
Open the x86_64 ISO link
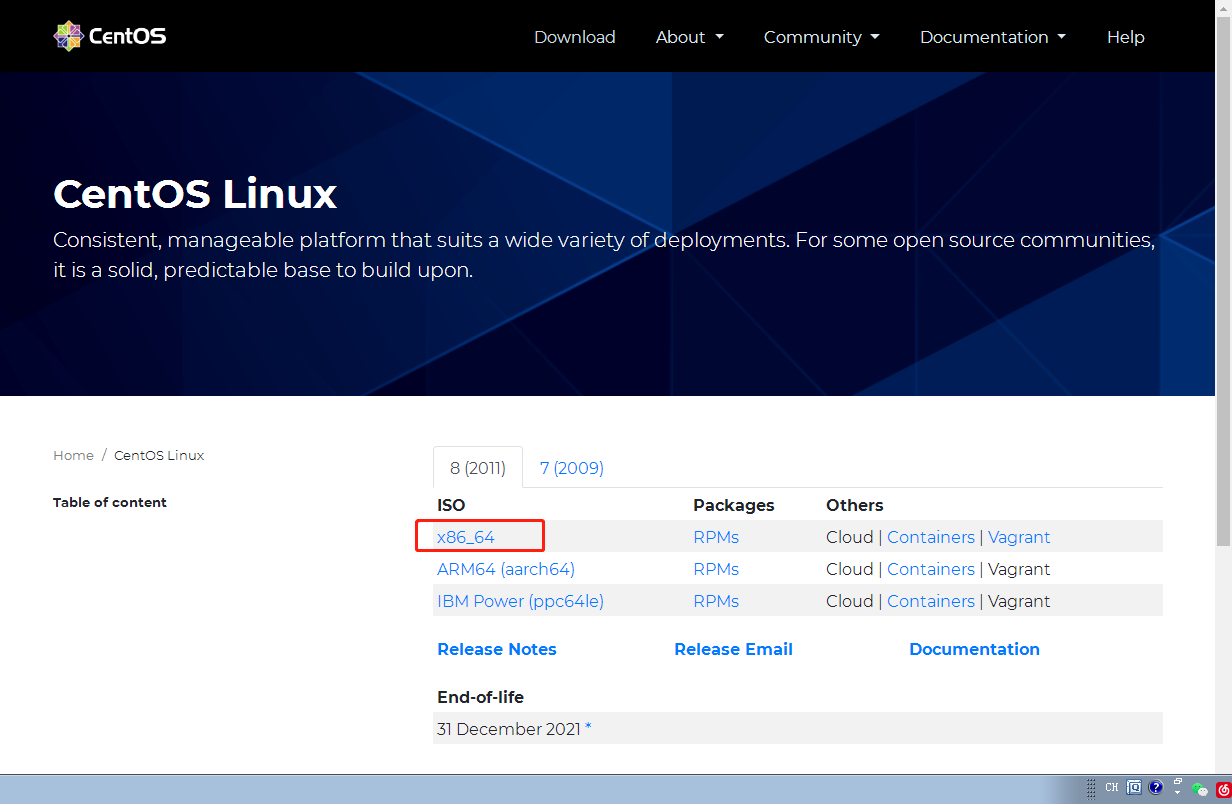pyautogui.click(x=466, y=537)
